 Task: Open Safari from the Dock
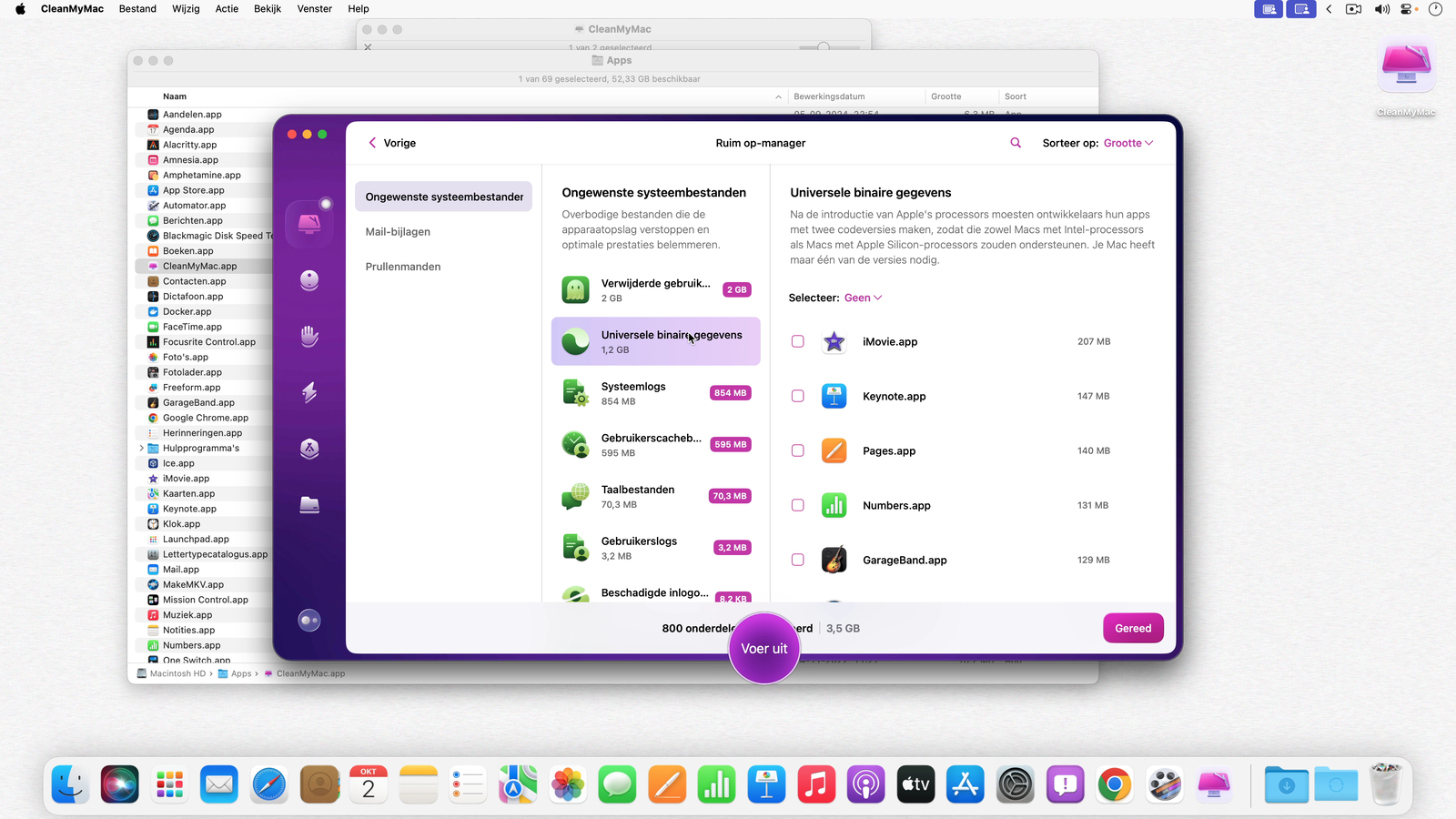click(269, 784)
